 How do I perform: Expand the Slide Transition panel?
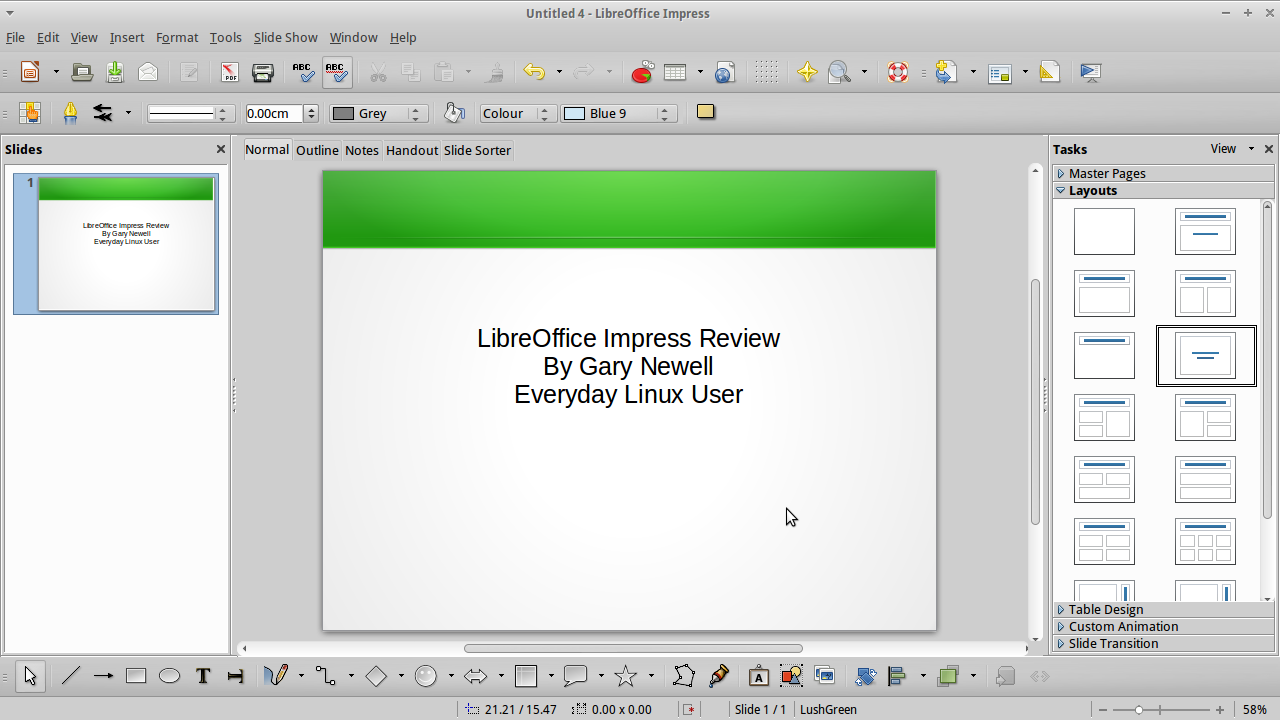coord(1113,643)
